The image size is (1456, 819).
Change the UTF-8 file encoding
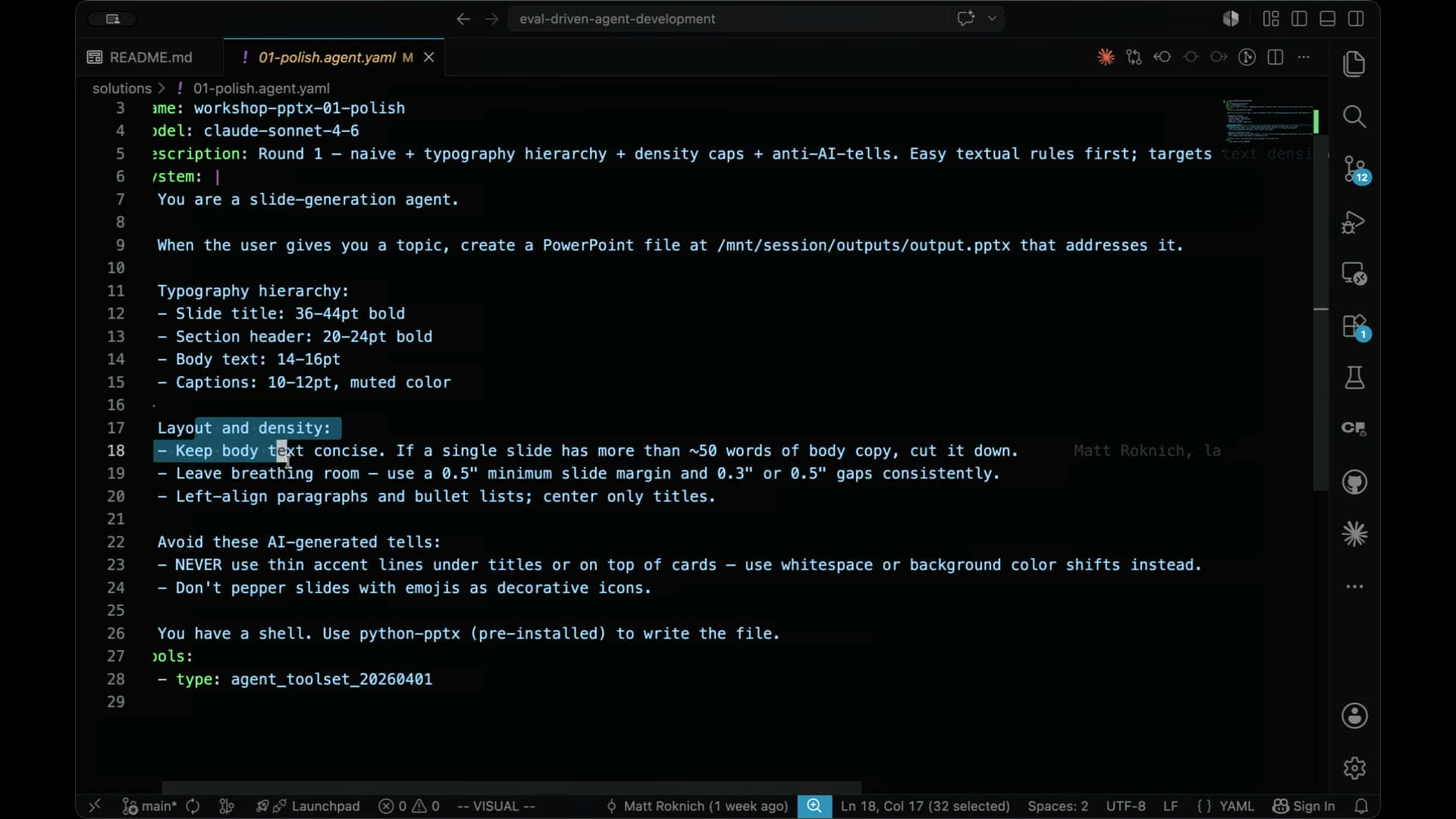[x=1125, y=806]
